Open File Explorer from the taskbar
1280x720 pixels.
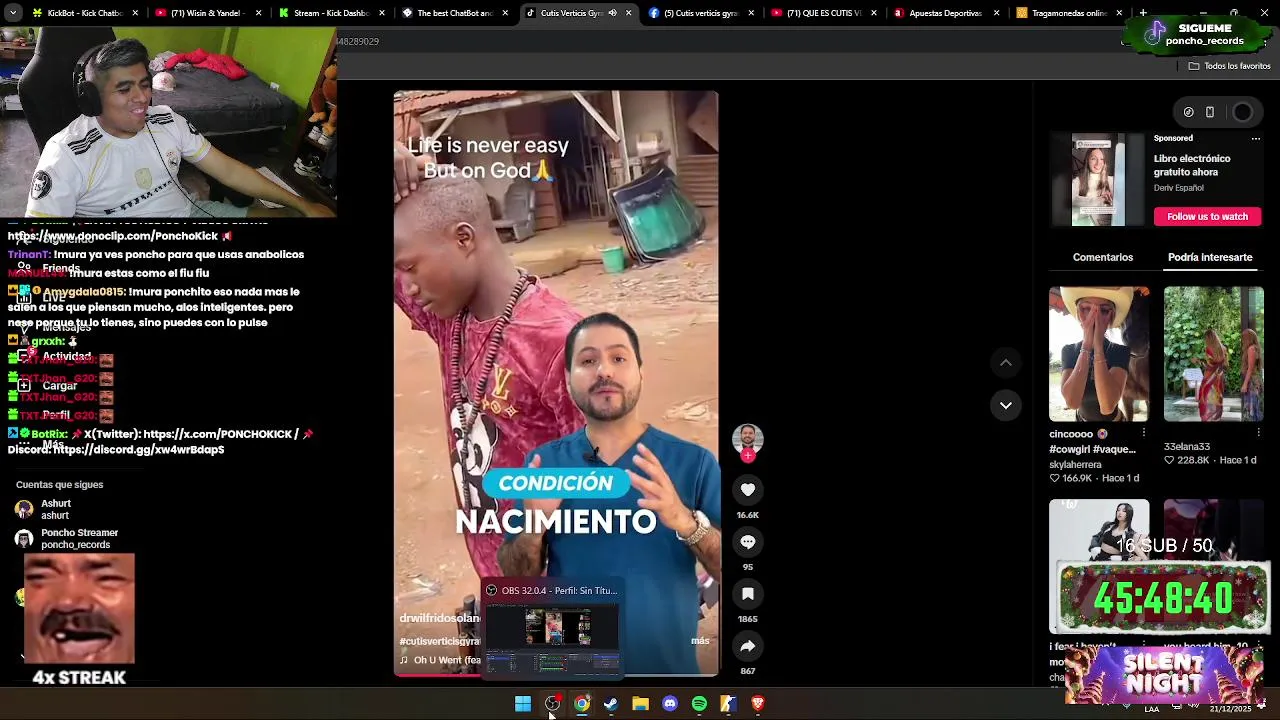pyautogui.click(x=640, y=704)
